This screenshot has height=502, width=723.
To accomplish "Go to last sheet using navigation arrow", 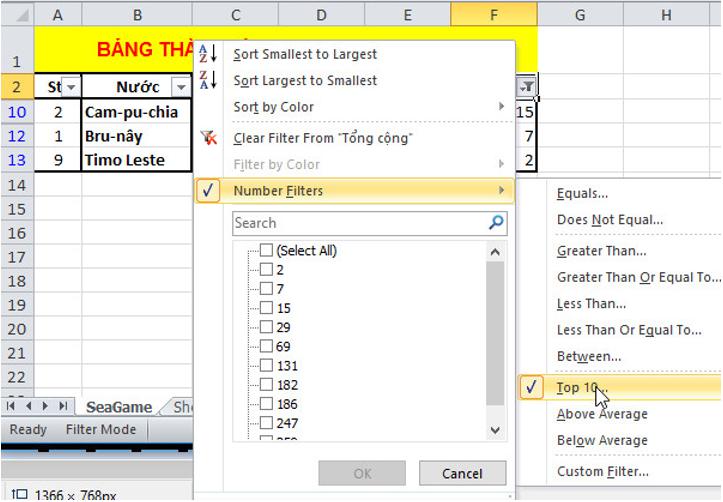I will point(64,406).
